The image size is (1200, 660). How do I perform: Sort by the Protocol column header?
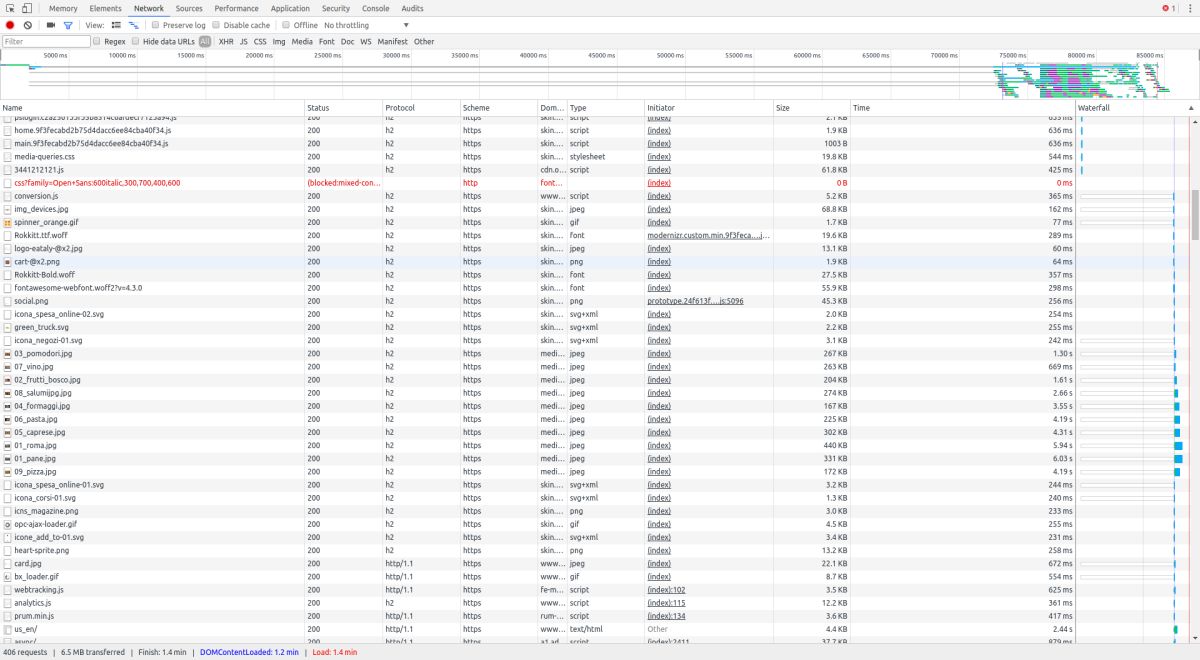(x=421, y=107)
